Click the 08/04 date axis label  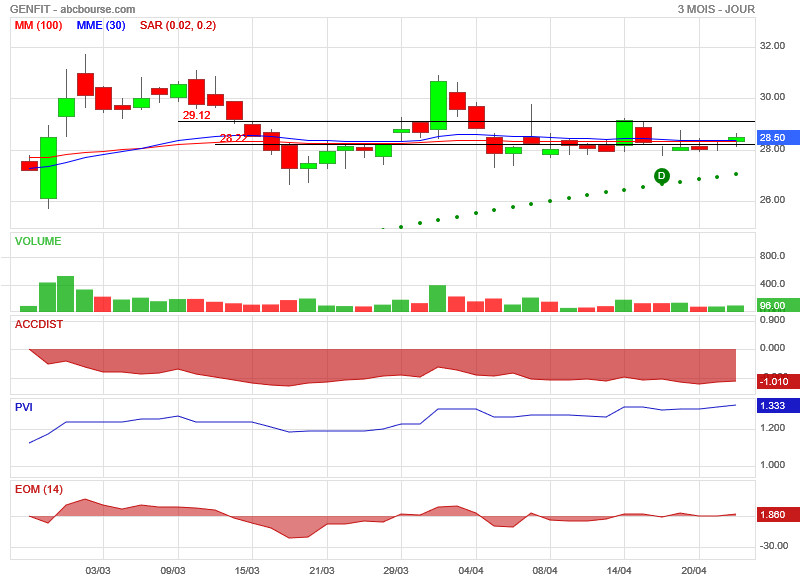(x=545, y=570)
